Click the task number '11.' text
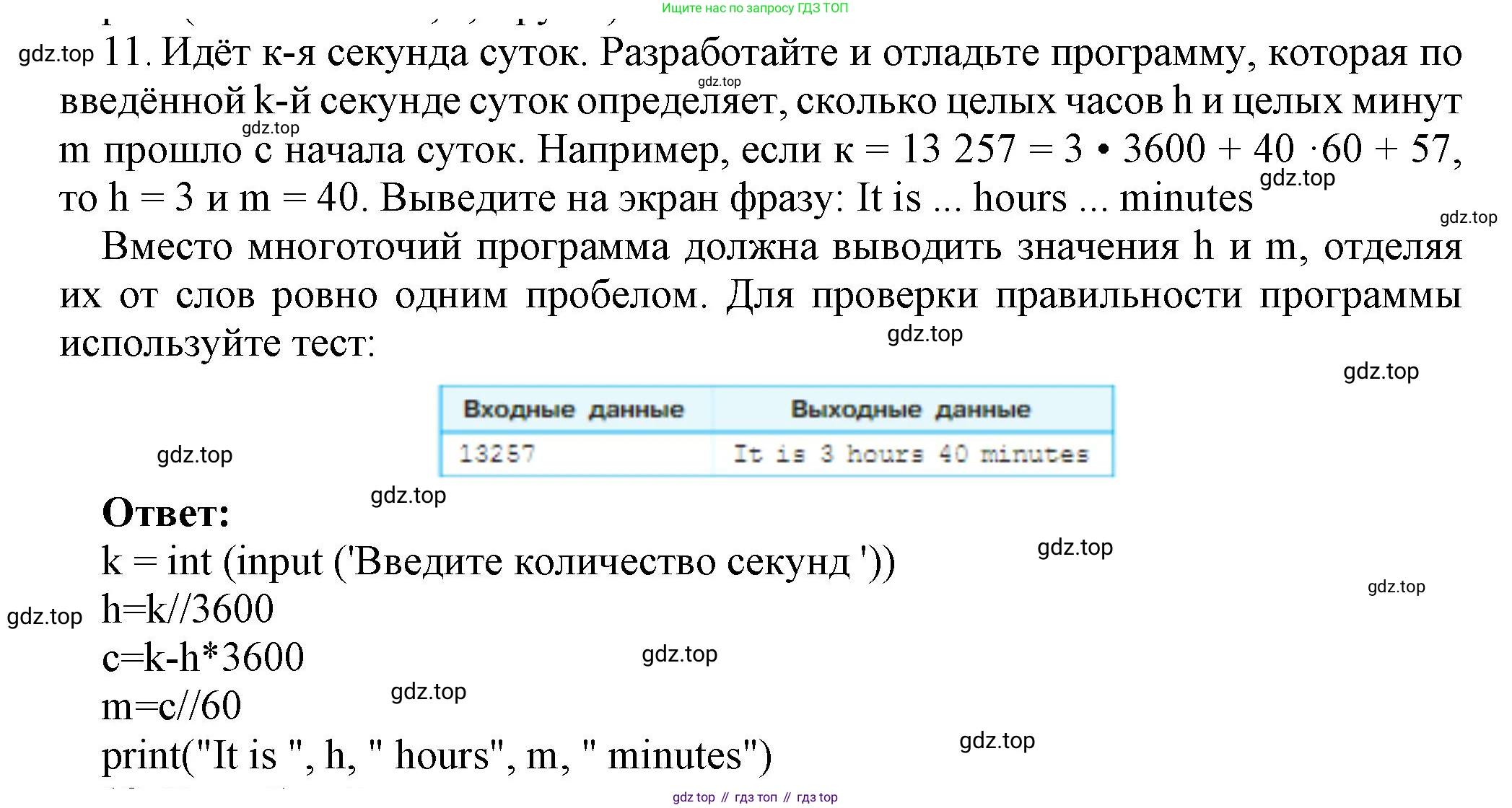The width and height of the screenshot is (1512, 808). point(128,52)
